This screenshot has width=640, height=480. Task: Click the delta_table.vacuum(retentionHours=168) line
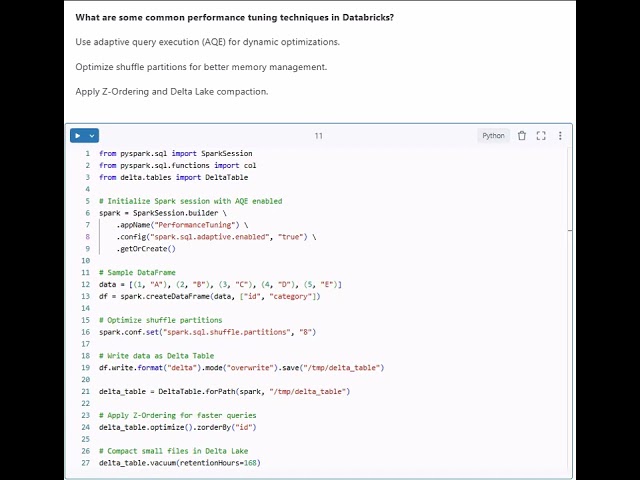point(180,463)
